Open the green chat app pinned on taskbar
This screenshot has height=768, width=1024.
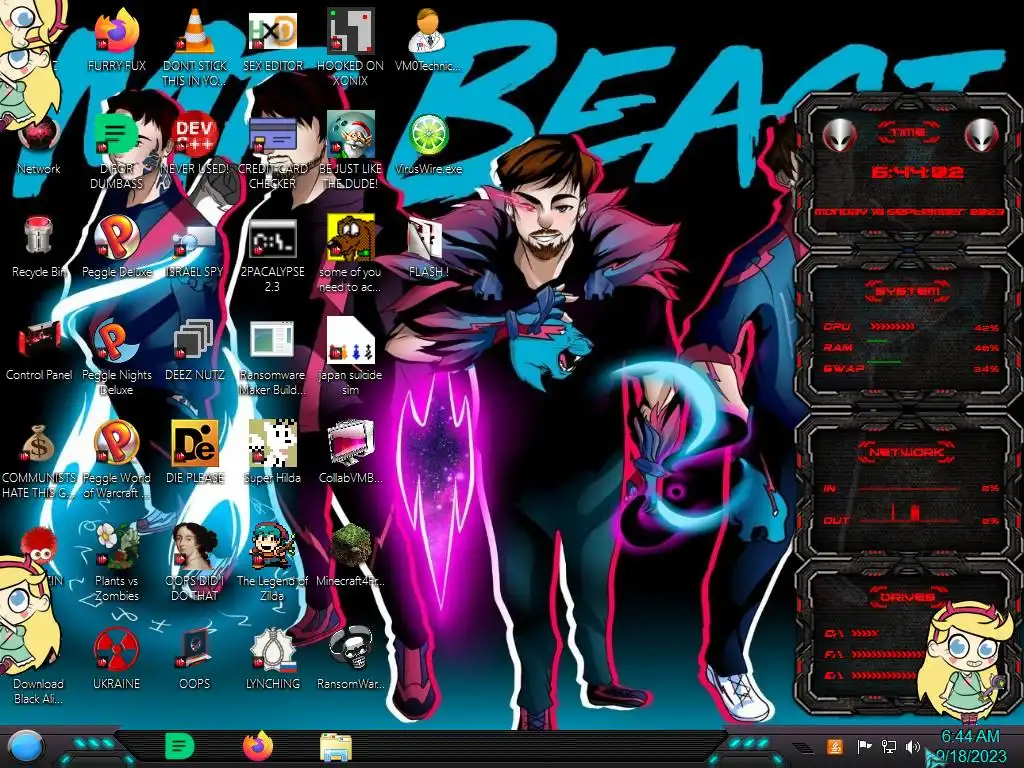180,746
